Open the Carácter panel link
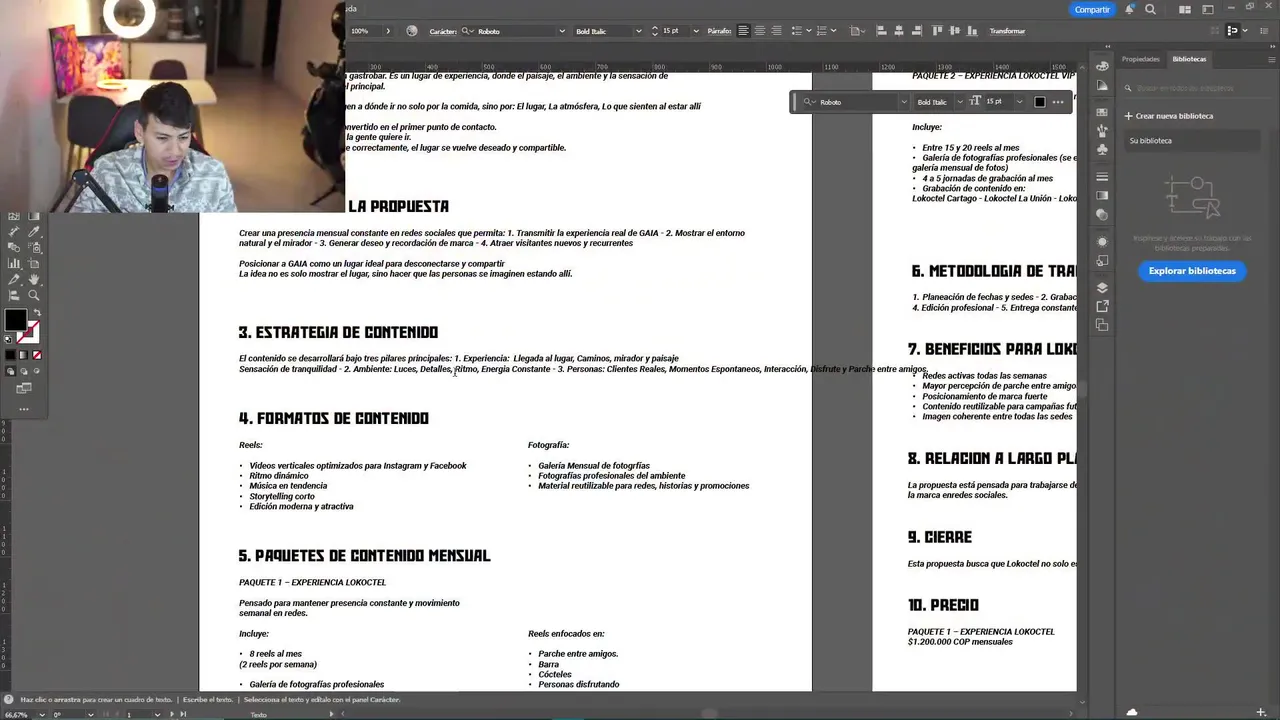Image resolution: width=1280 pixels, height=720 pixels. click(x=443, y=31)
